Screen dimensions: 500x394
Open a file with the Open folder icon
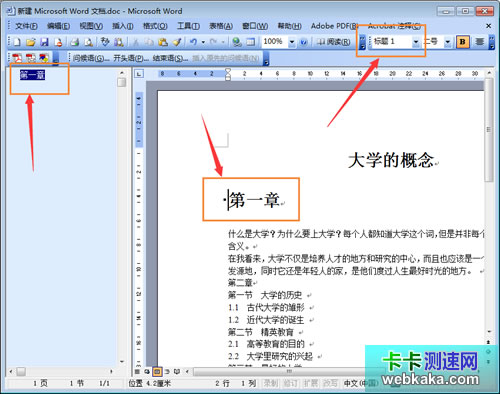(x=31, y=42)
